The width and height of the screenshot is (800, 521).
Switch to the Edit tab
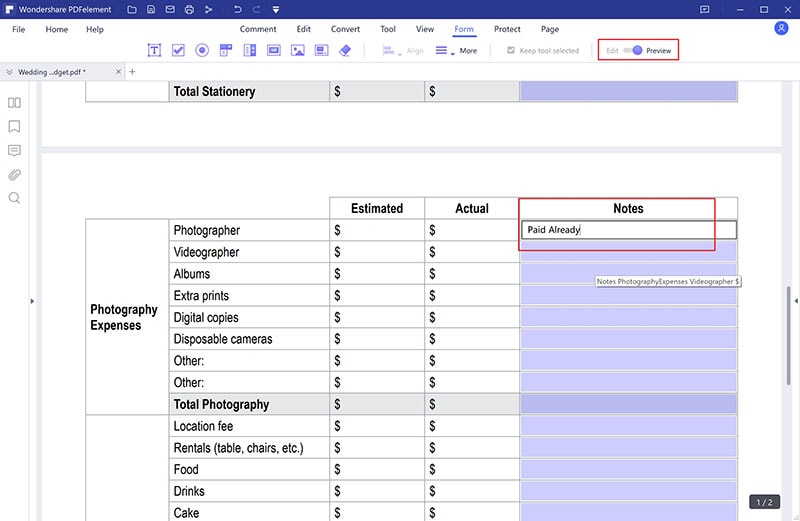304,29
